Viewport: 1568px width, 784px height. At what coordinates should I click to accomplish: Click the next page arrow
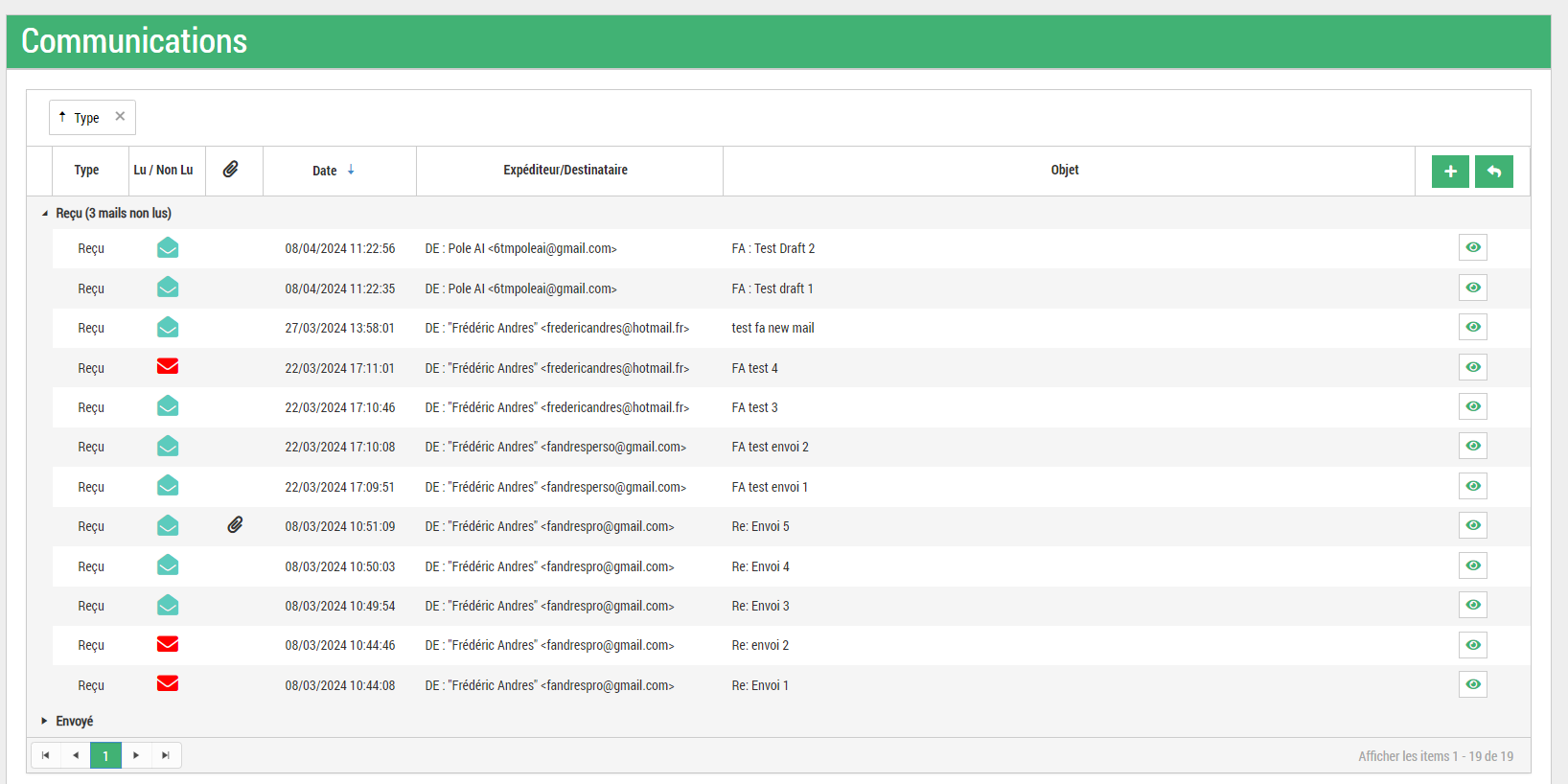136,755
